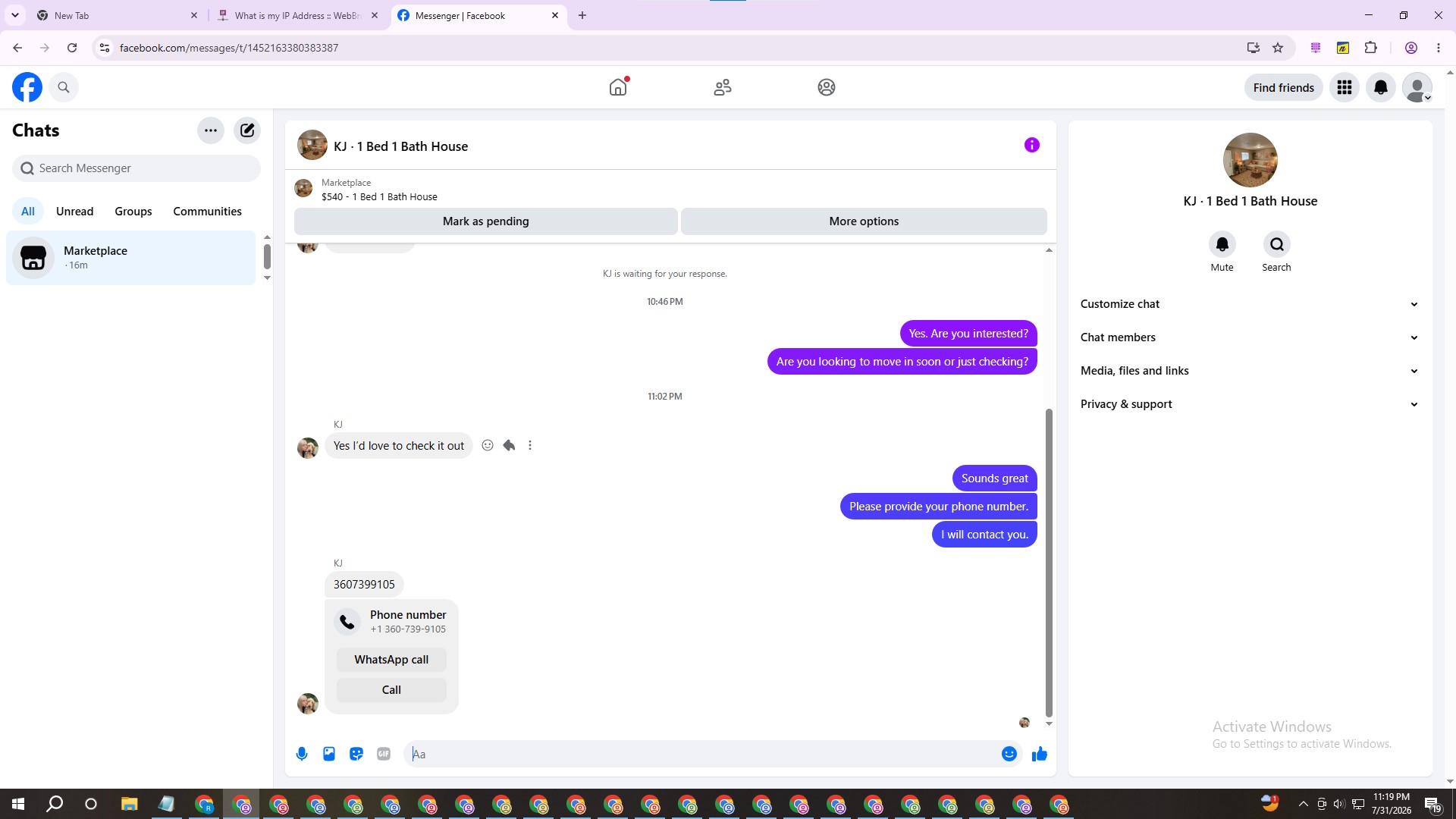1456x819 pixels.
Task: Start a new message with compose icon
Action: pyautogui.click(x=247, y=130)
